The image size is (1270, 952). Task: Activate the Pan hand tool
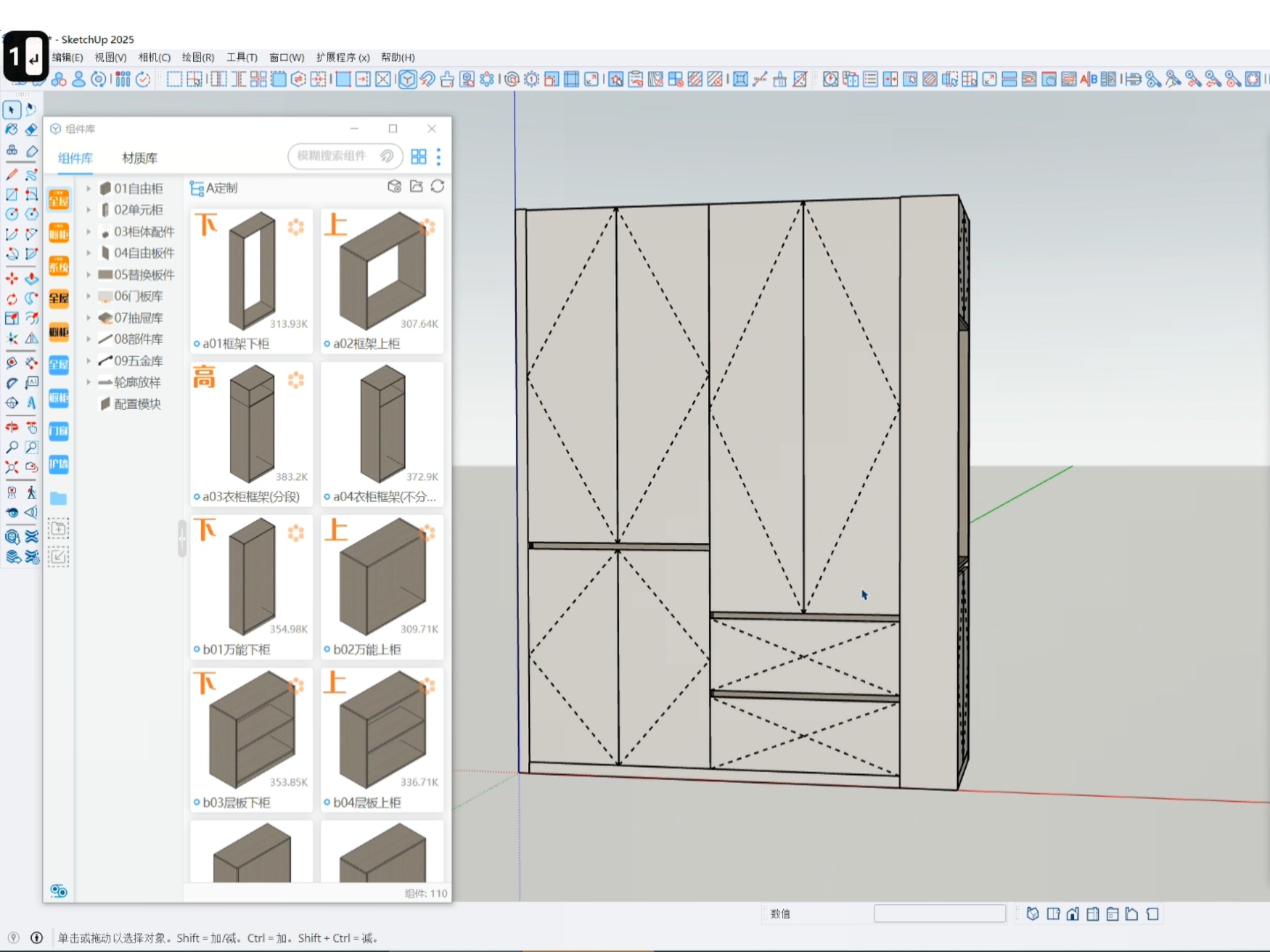pyautogui.click(x=31, y=428)
